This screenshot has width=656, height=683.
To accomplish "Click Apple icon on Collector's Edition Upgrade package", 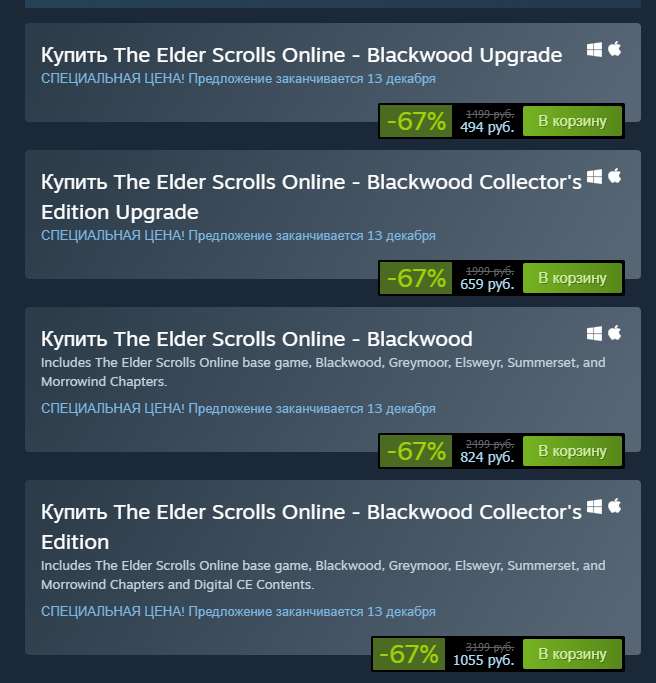I will [615, 176].
